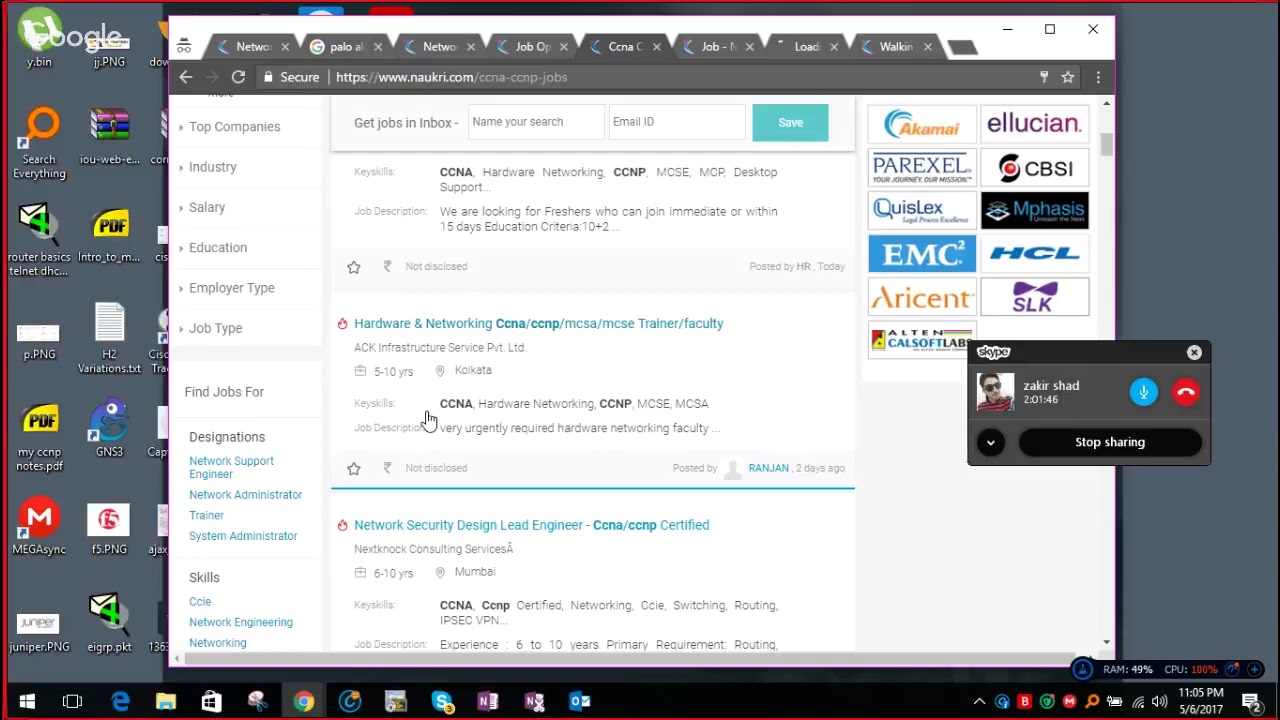
Task: Click the HCL company logo
Action: (1034, 254)
